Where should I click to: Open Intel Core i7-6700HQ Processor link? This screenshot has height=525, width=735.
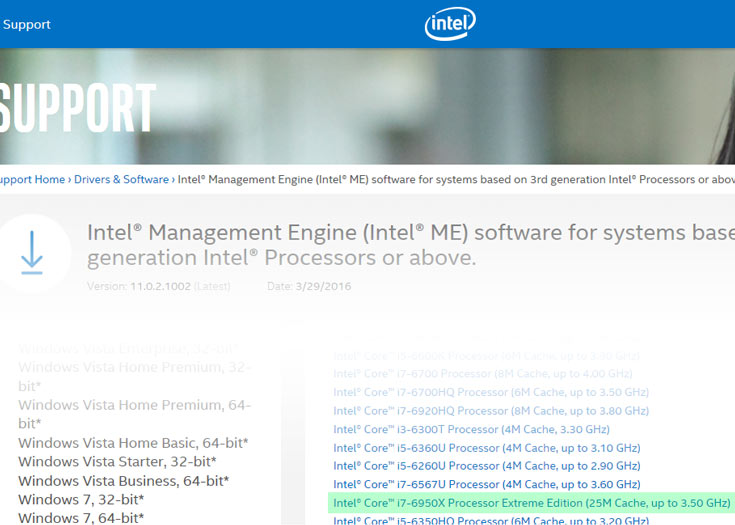pos(491,392)
